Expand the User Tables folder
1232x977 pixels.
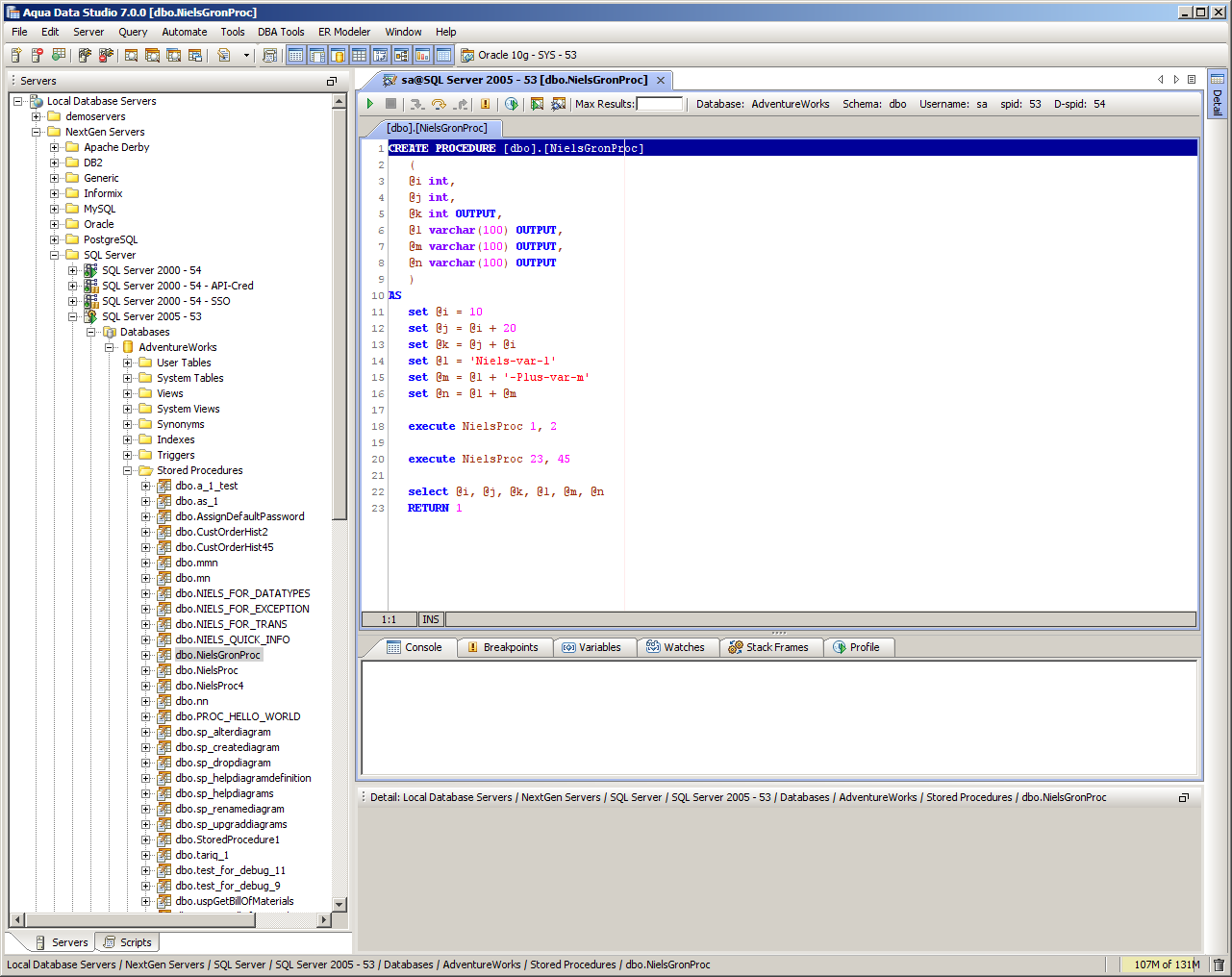[128, 363]
